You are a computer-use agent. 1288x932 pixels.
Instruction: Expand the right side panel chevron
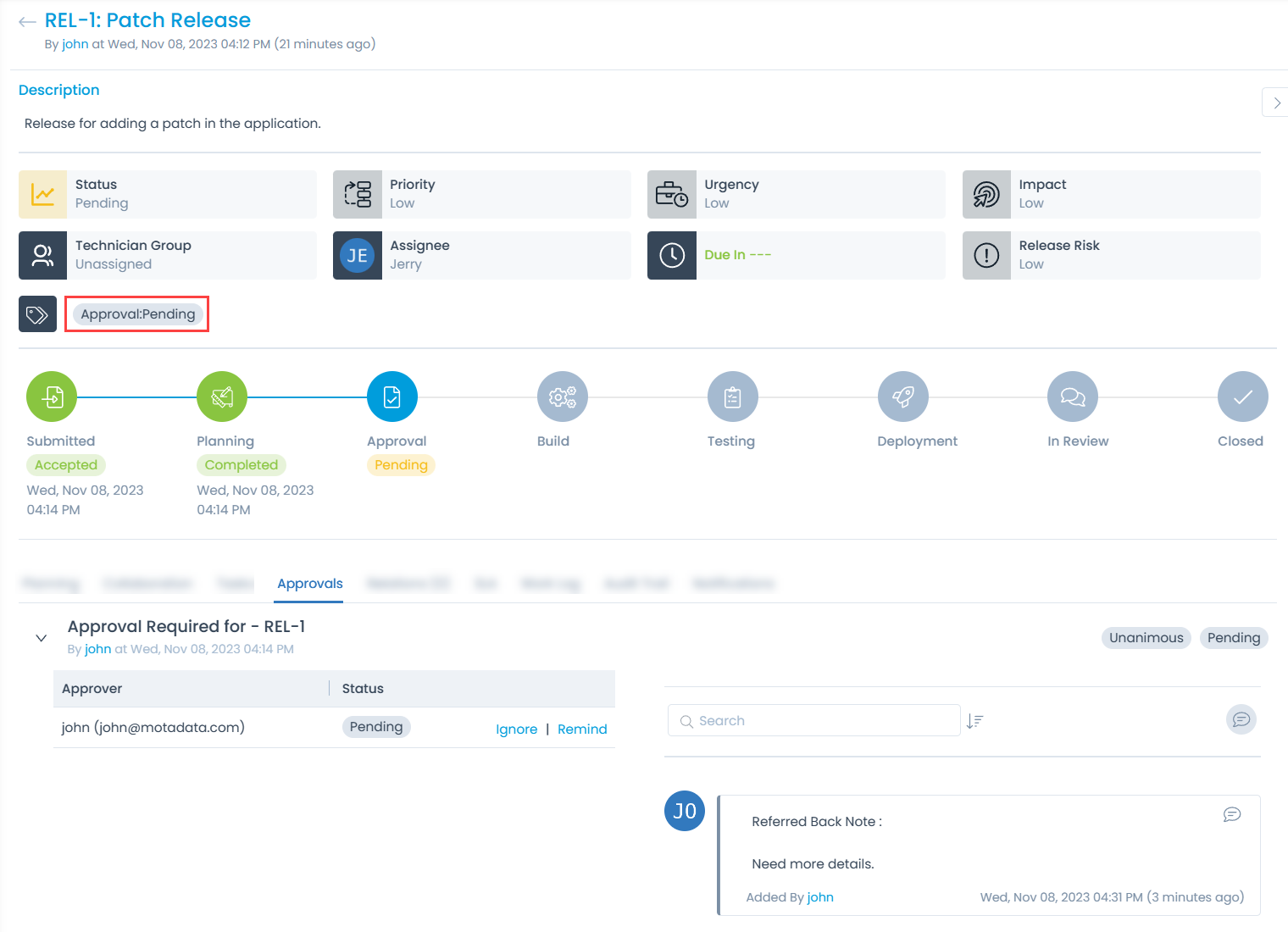tap(1276, 103)
